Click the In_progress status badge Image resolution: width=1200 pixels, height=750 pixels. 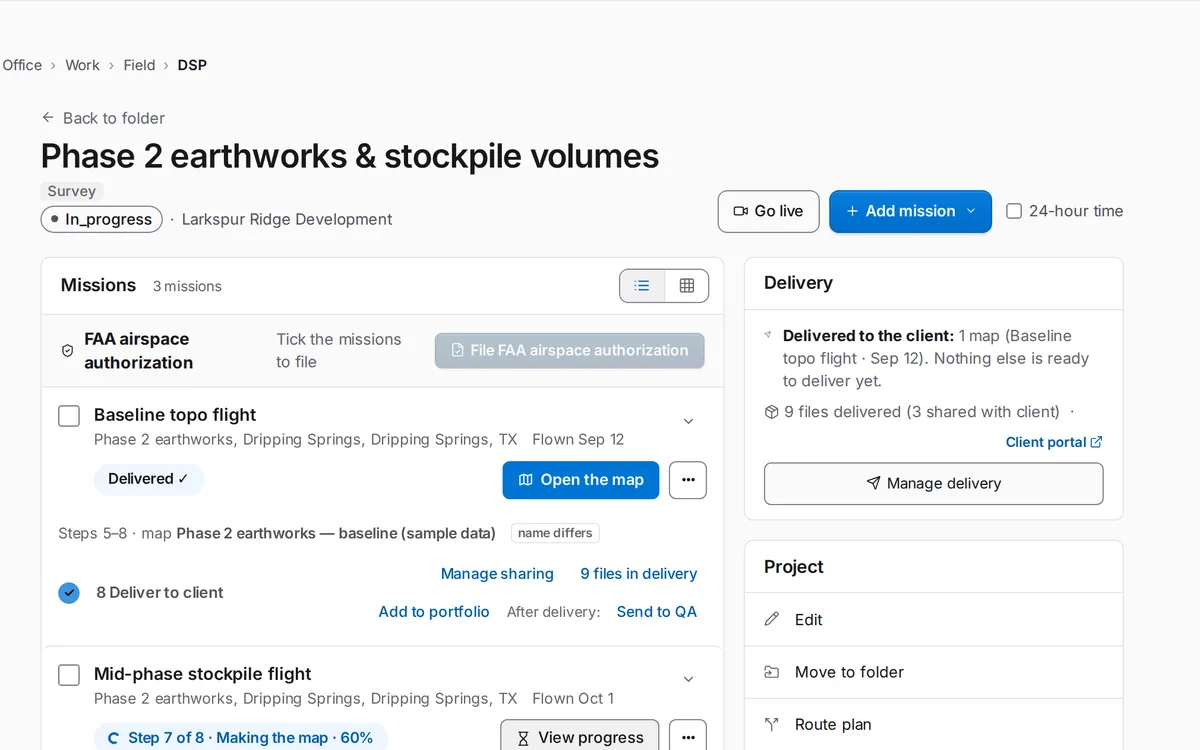[x=102, y=219]
